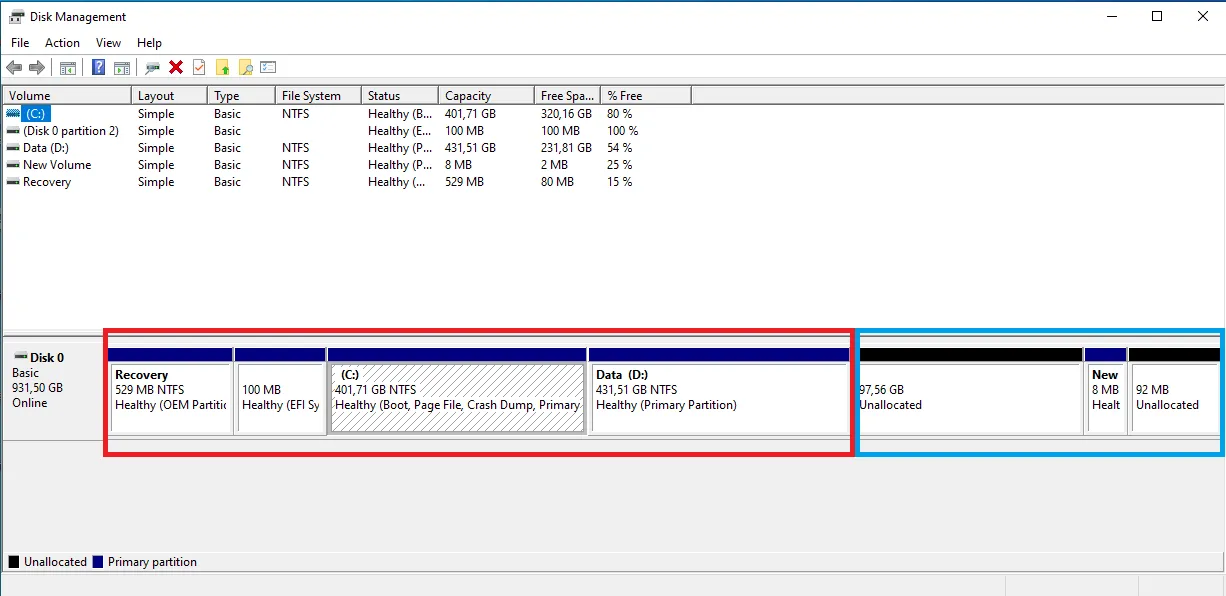The image size is (1226, 596).
Task: Click the folder with magnifier icon
Action: 245,68
